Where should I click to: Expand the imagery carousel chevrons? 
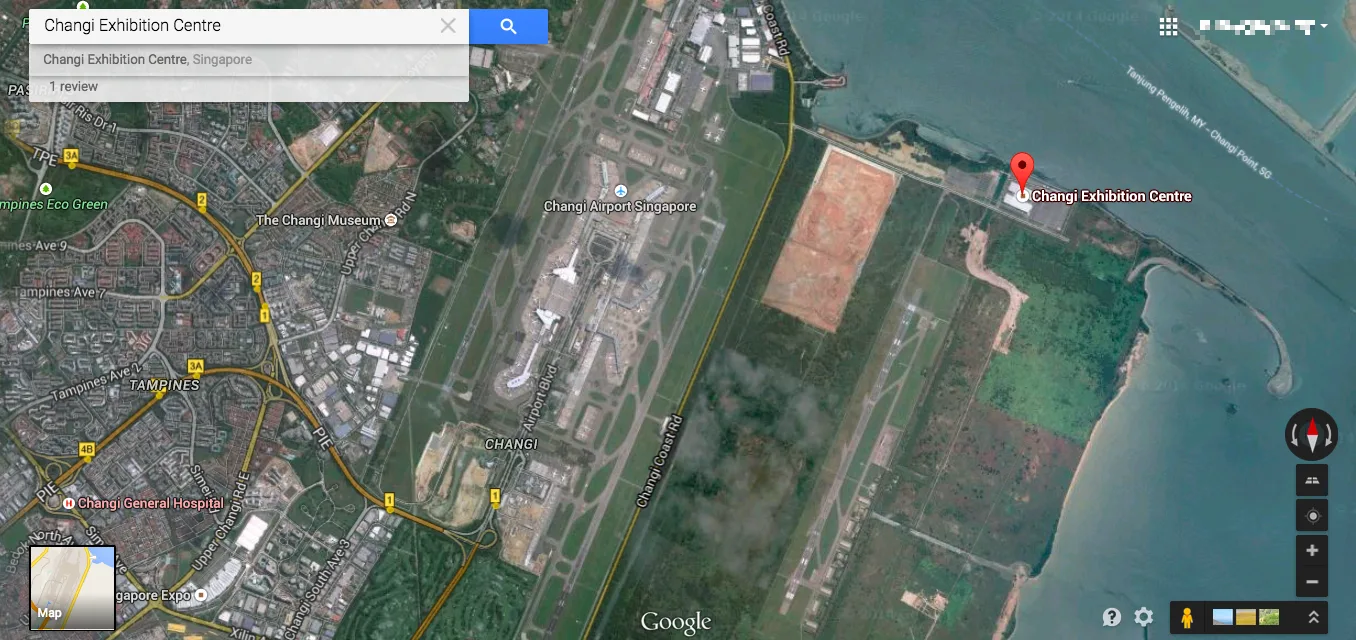(x=1314, y=618)
